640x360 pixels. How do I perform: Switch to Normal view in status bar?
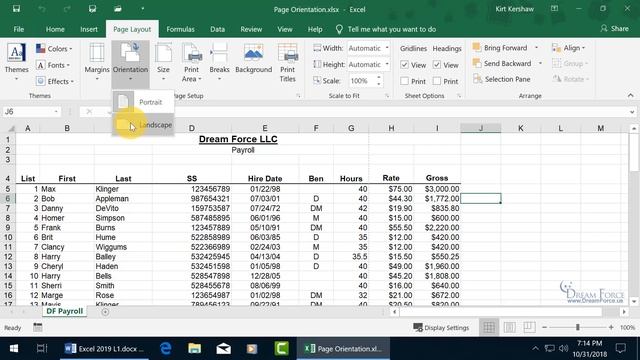489,327
